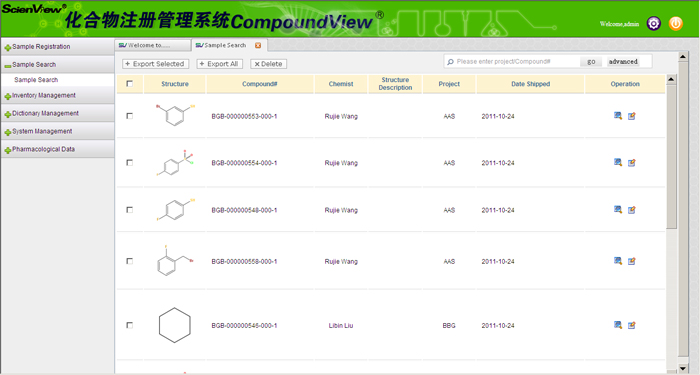
Task: Open the purple settings gear icon
Action: pos(654,23)
